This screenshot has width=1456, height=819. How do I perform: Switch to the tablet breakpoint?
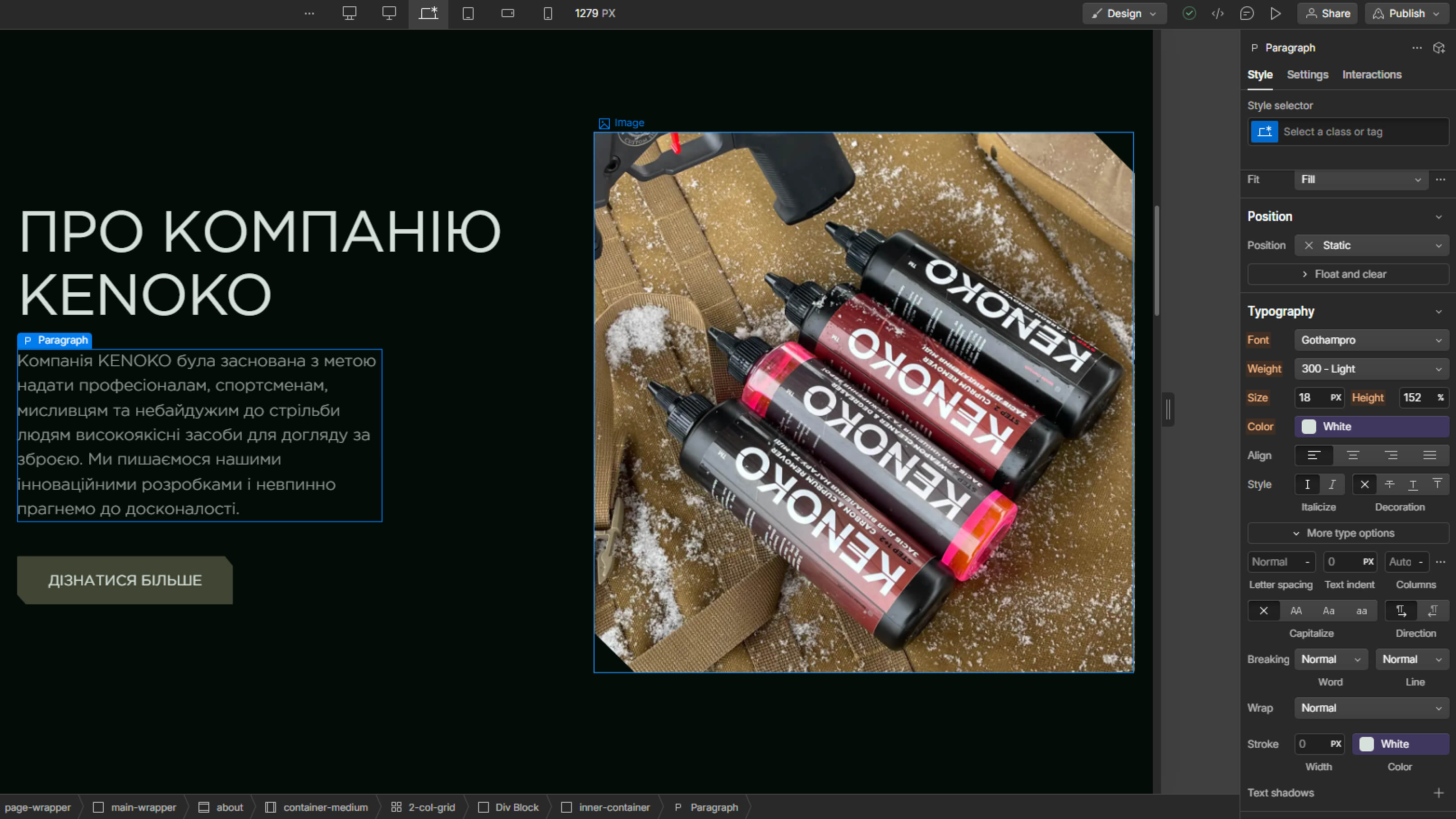468,14
